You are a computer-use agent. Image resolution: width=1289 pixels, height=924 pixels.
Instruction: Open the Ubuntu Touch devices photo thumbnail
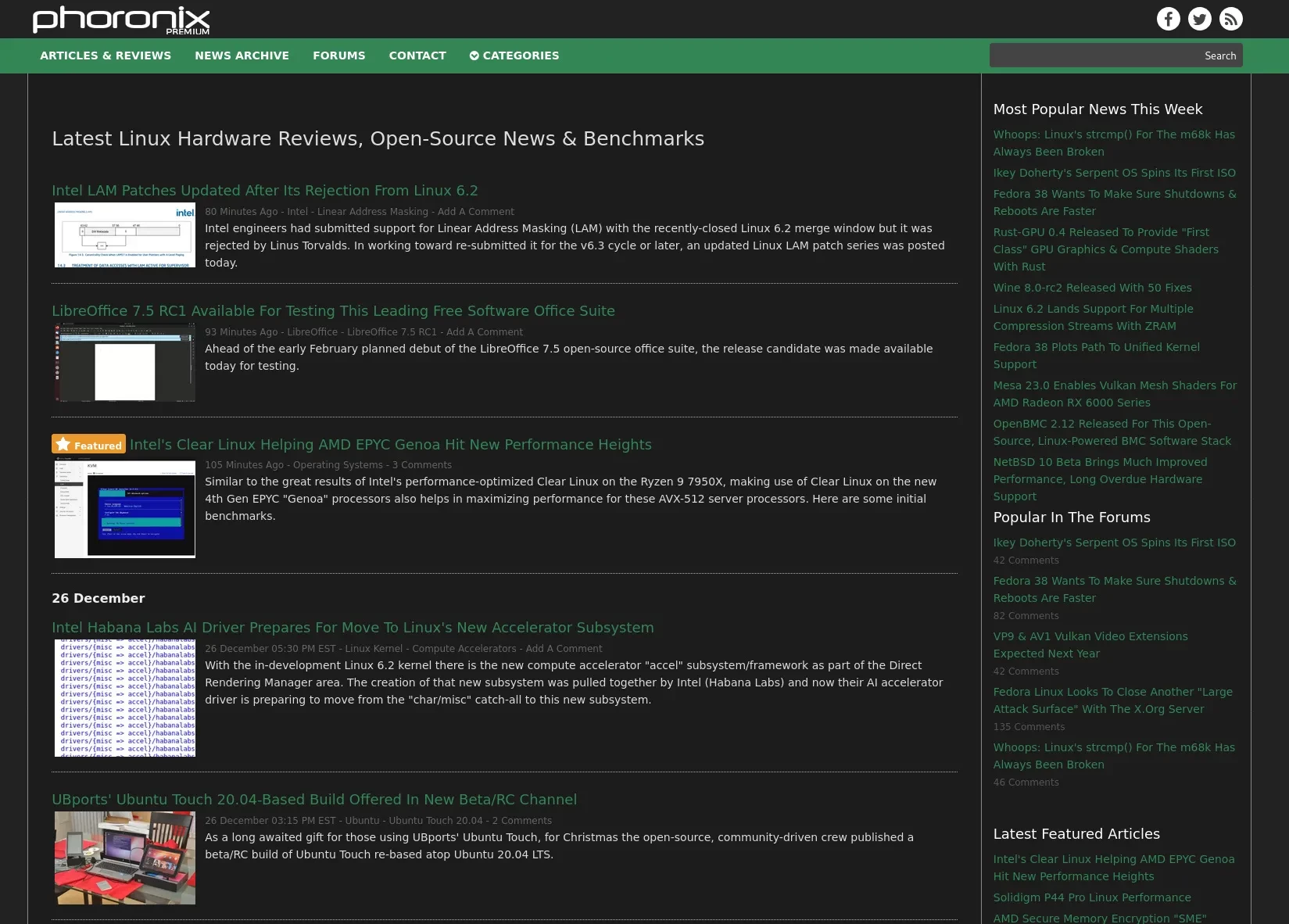point(125,858)
